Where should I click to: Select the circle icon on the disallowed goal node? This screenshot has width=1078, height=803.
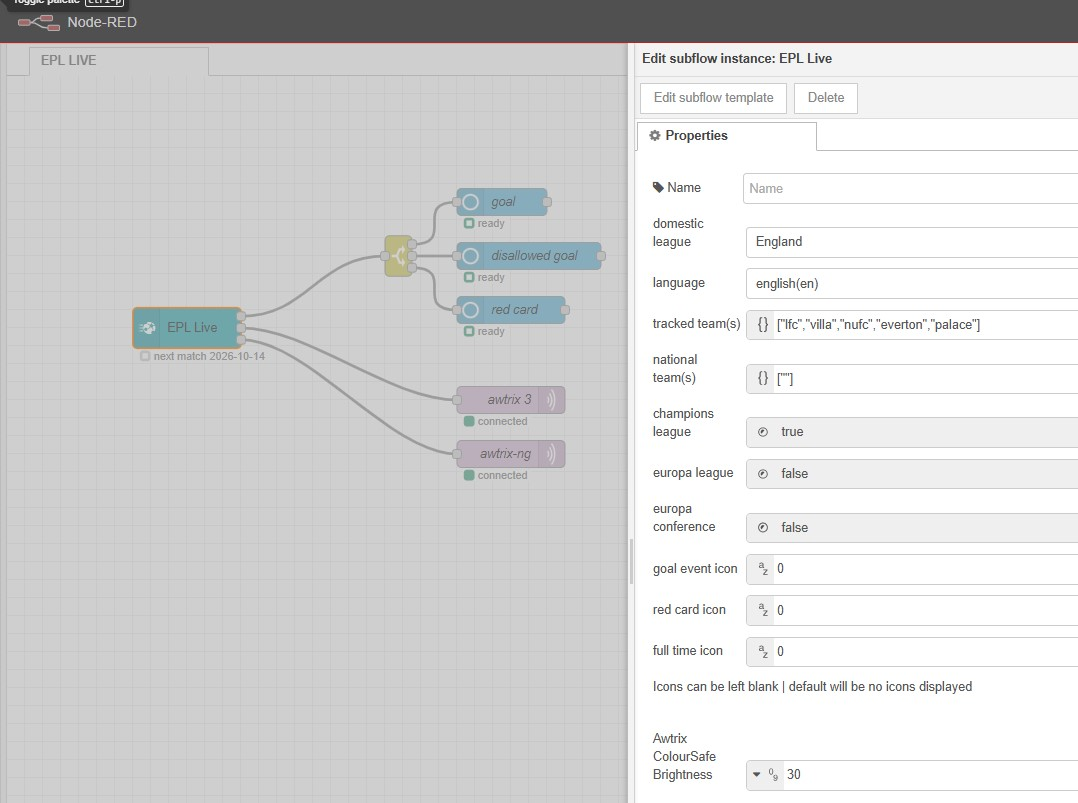470,256
